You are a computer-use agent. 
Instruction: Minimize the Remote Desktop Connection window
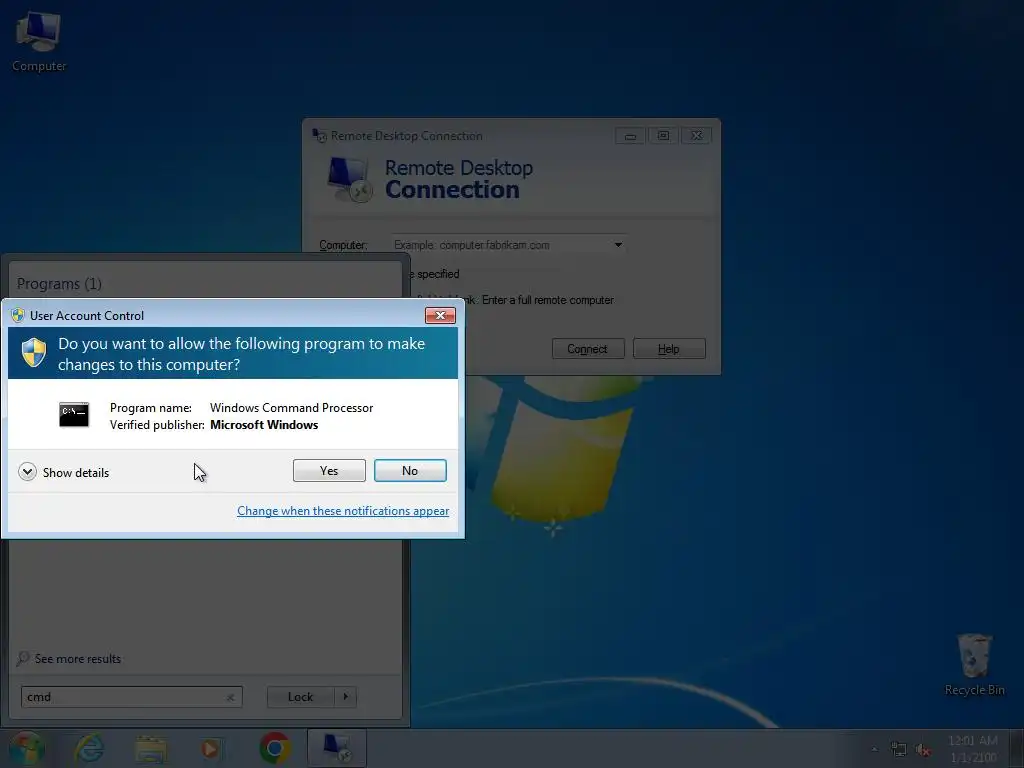(630, 136)
